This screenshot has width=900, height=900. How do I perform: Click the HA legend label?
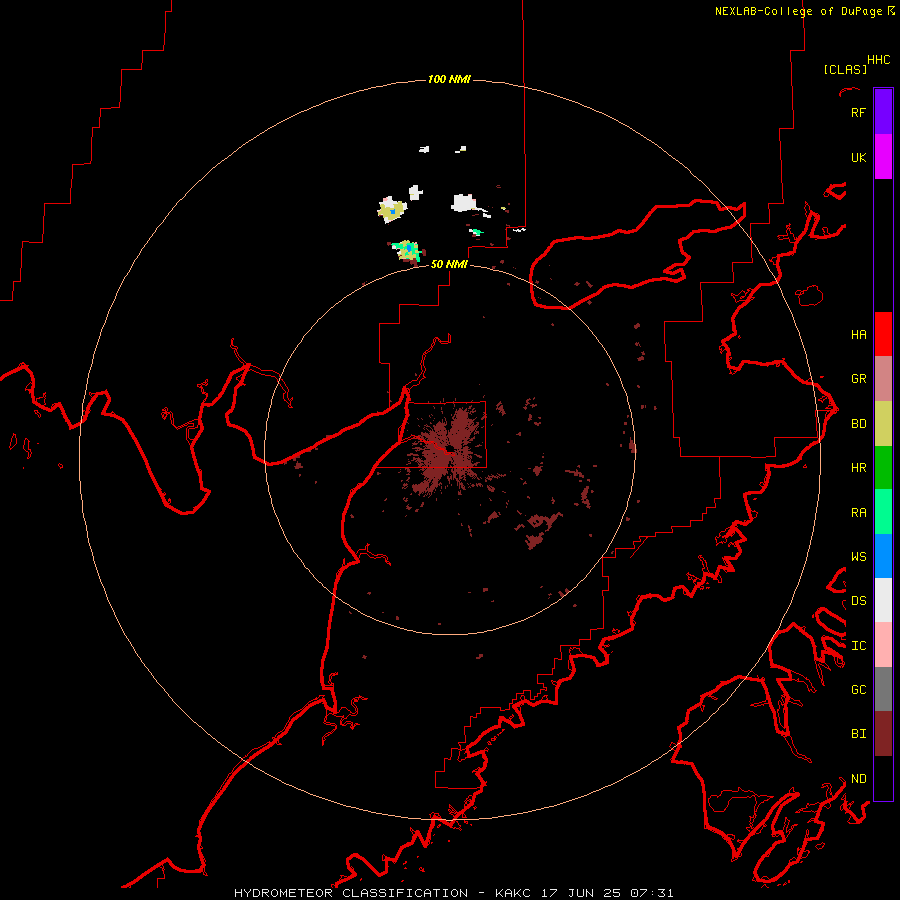coord(858,334)
